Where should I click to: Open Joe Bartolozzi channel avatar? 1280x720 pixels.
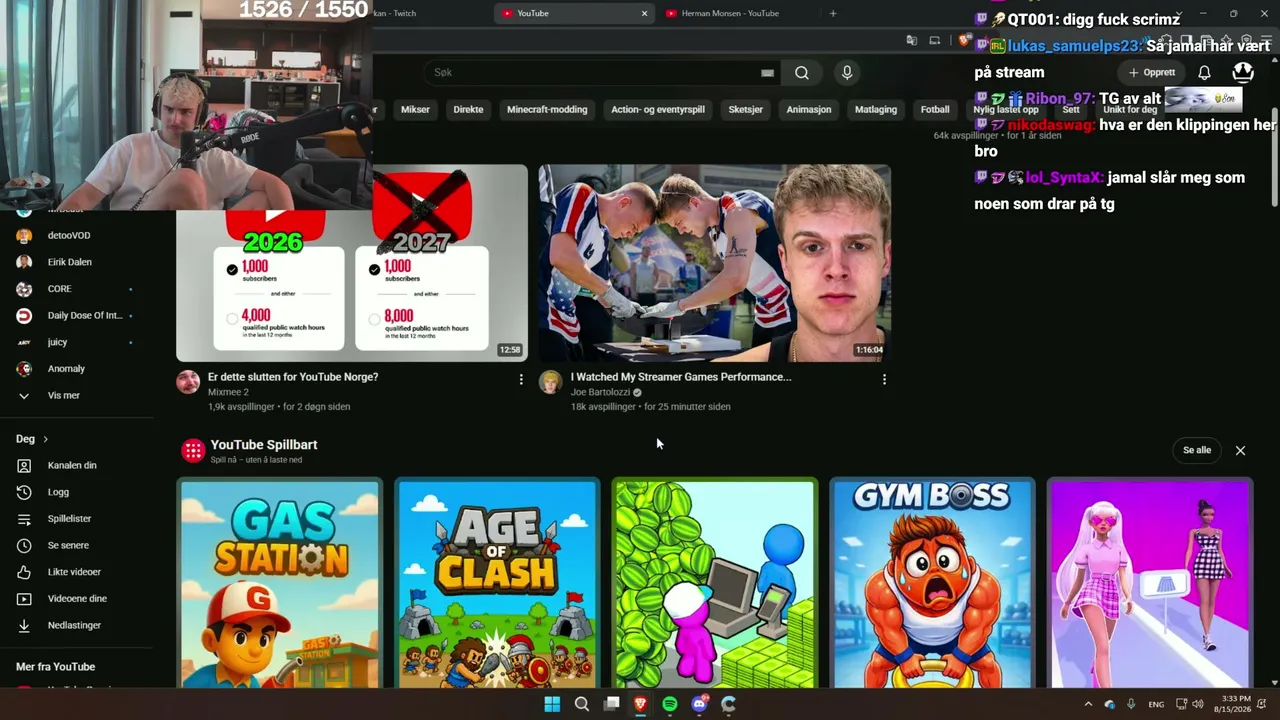coord(551,382)
